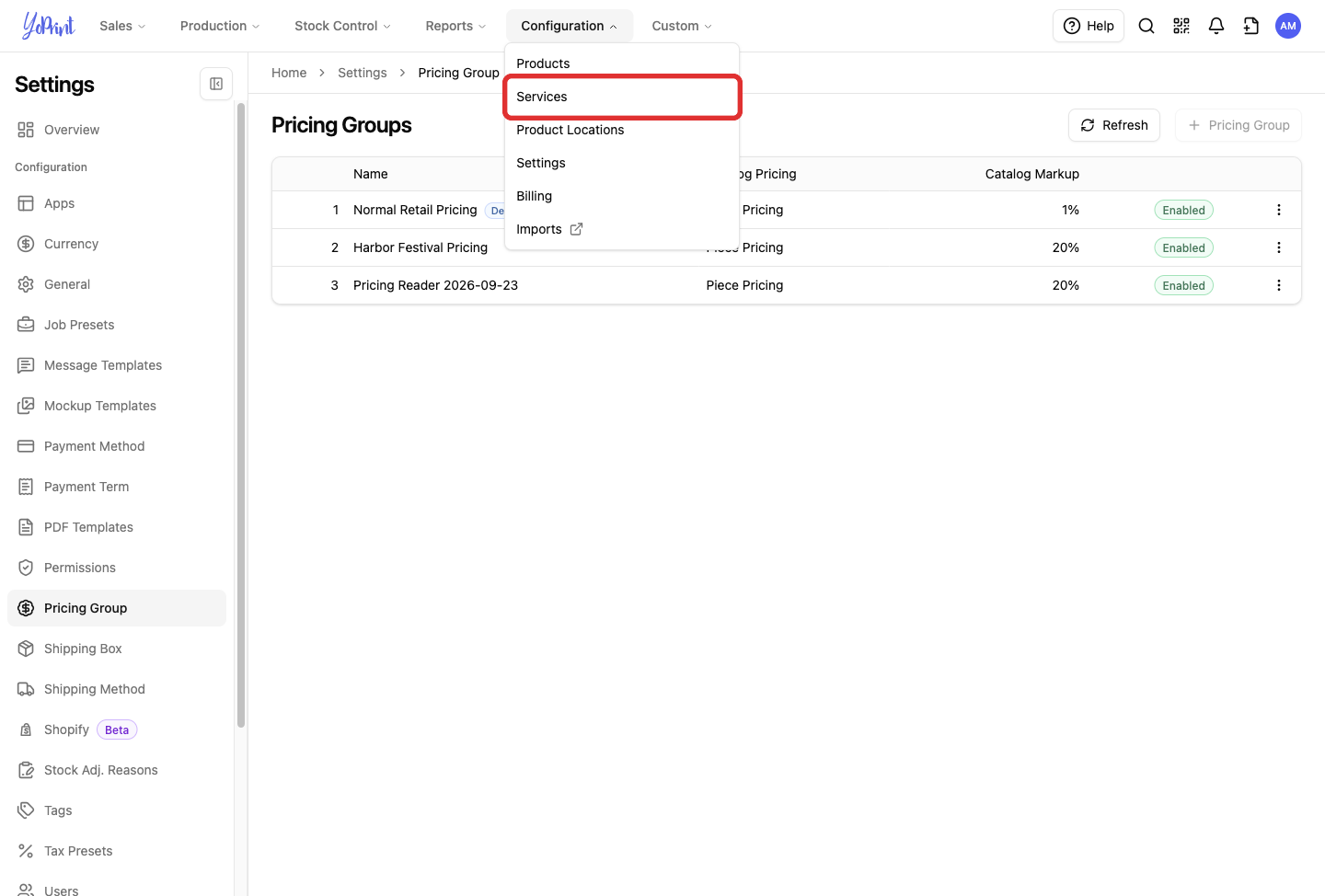Collapse the Settings sidebar panel
Viewport: 1325px width, 896px height.
[216, 84]
